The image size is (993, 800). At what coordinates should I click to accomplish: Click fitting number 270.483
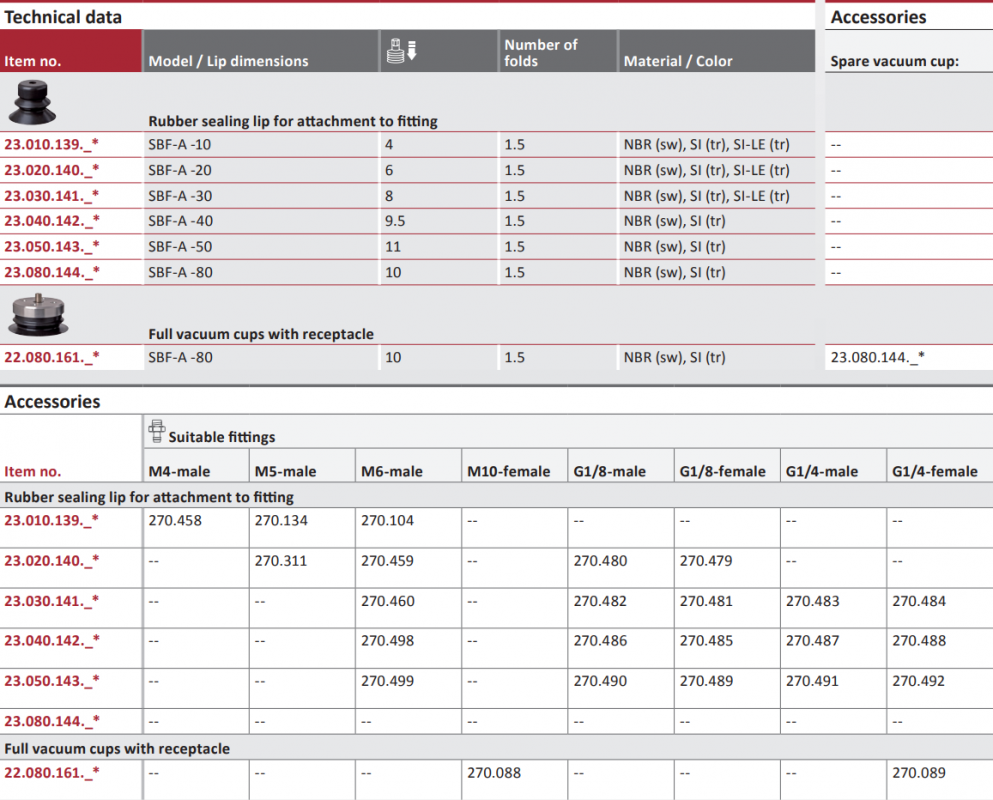[813, 601]
